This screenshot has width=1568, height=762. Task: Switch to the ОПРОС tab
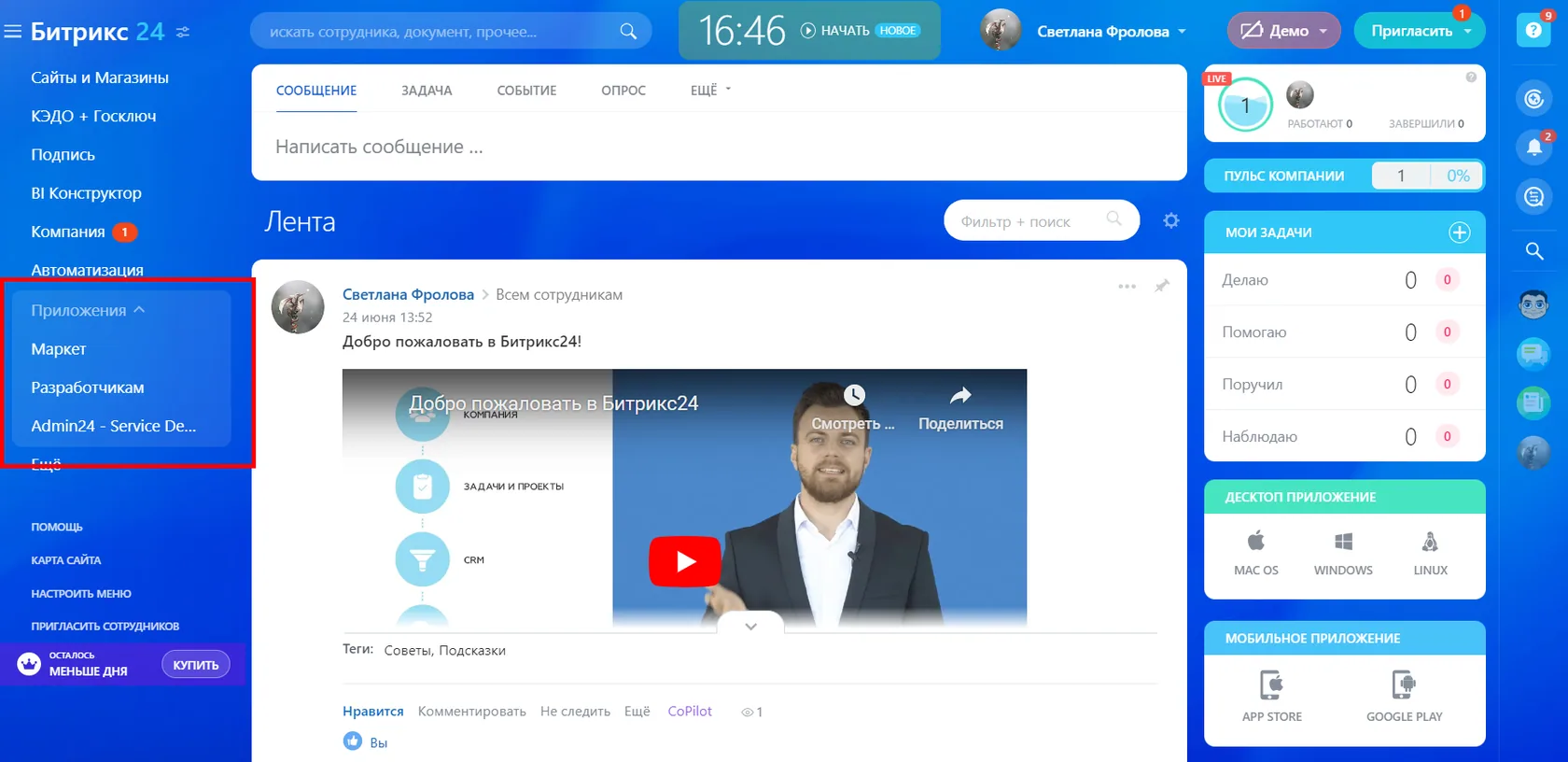click(x=623, y=91)
